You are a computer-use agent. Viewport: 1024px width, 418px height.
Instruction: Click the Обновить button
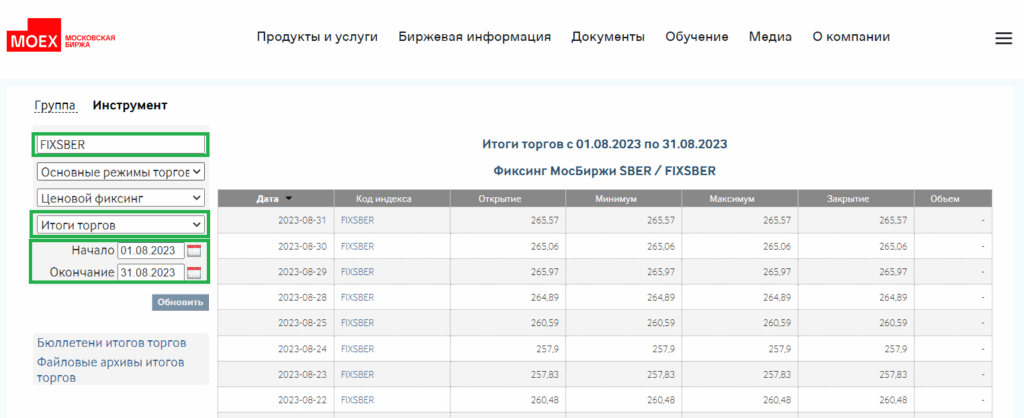tap(180, 302)
